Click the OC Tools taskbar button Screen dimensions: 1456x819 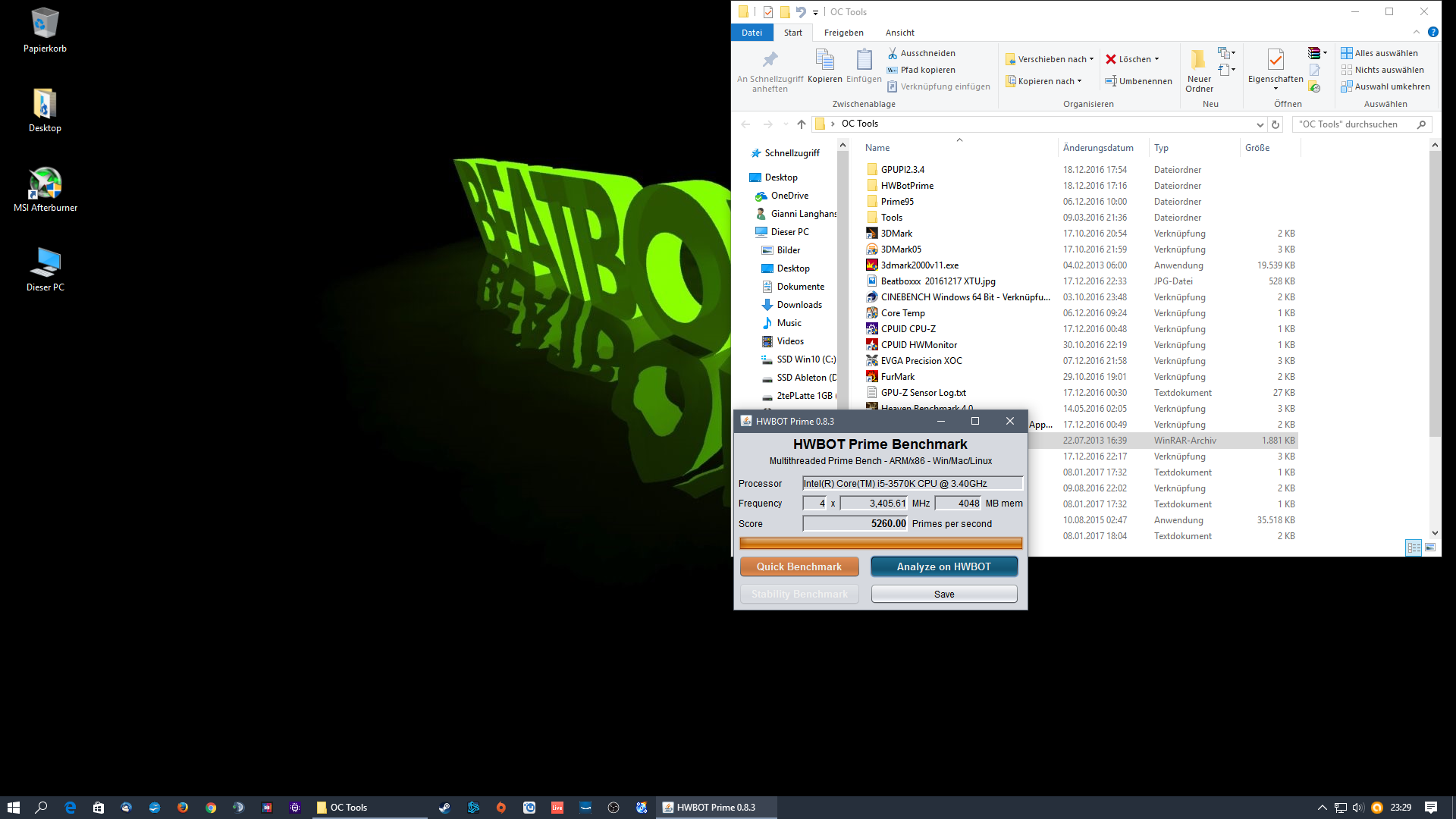[x=369, y=808]
